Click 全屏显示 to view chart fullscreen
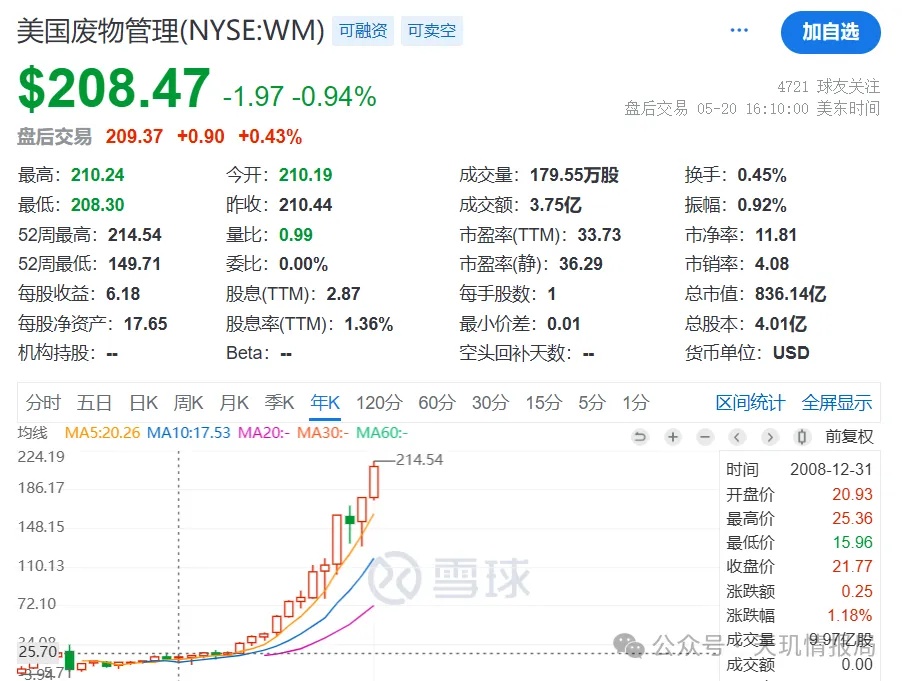905x681 pixels. click(x=836, y=402)
